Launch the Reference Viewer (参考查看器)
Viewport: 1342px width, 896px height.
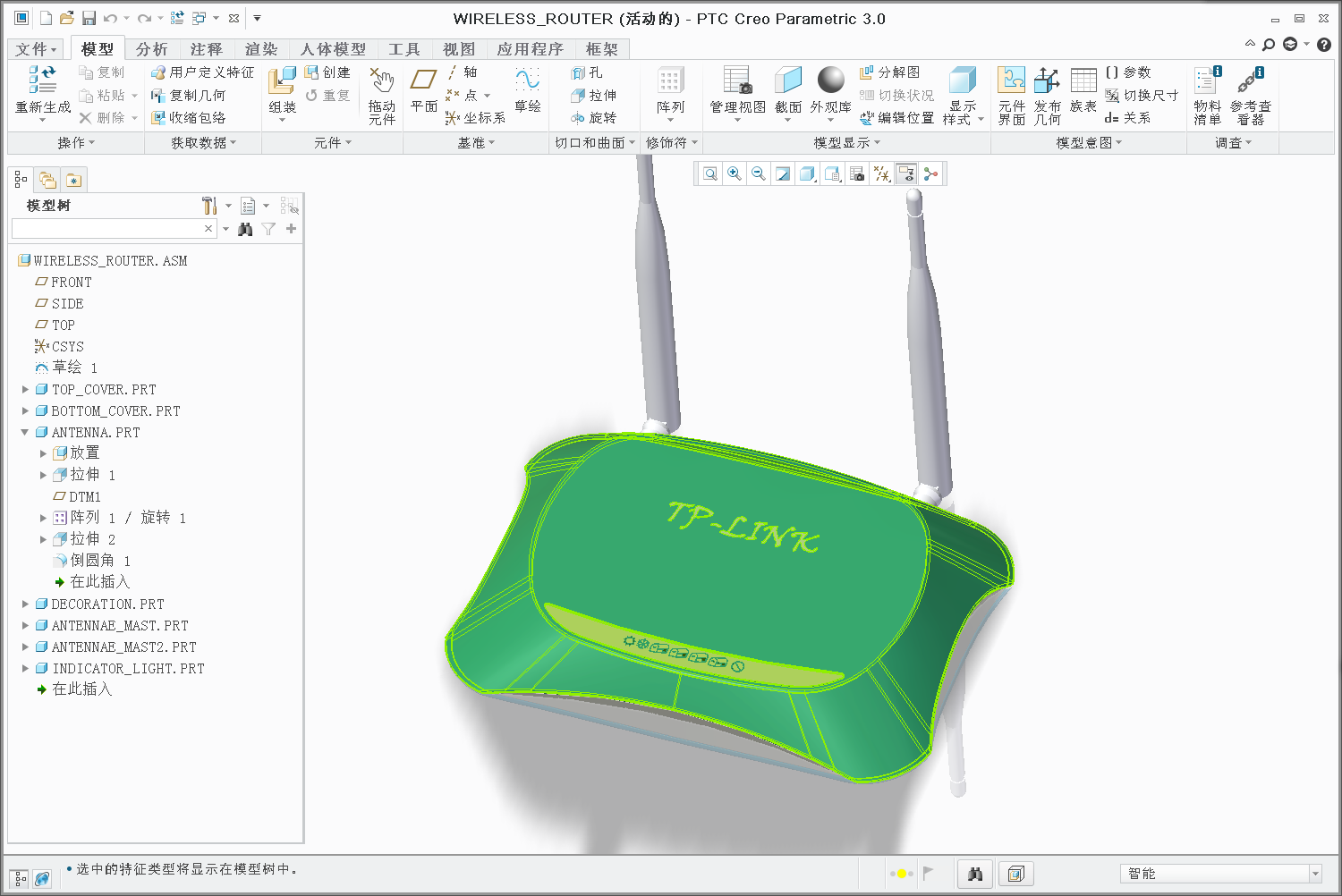(1251, 95)
